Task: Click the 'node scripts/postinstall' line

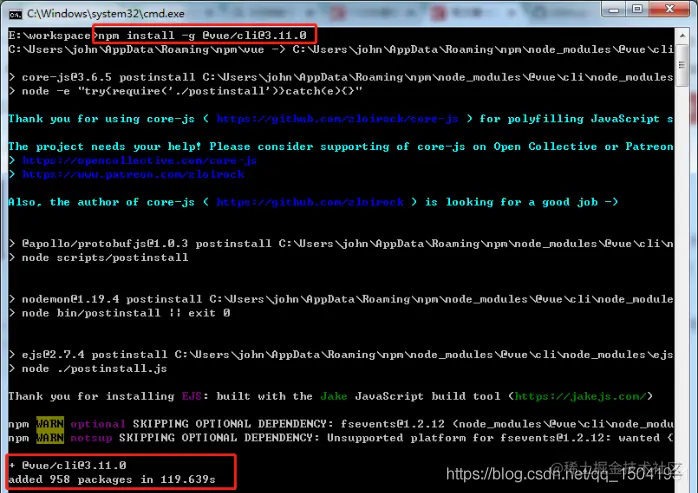Action: coord(98,257)
